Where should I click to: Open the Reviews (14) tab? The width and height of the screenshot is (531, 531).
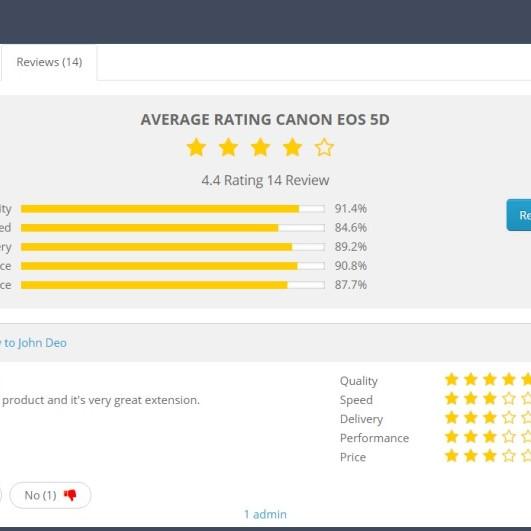coord(49,62)
